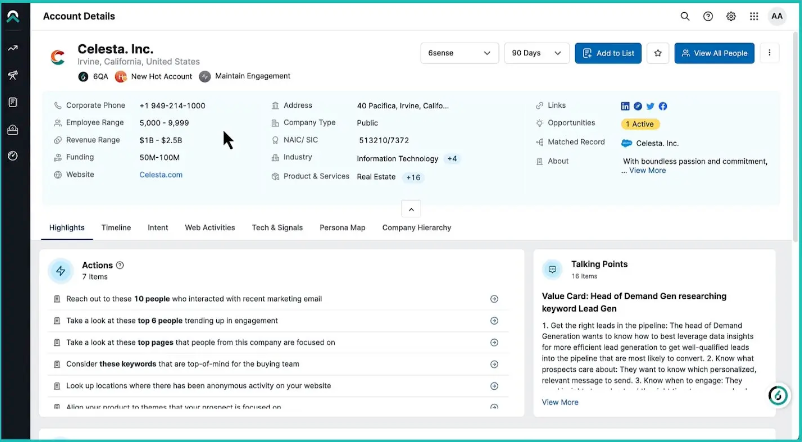The height and width of the screenshot is (442, 802).
Task: Click the 1 Active opportunities badge
Action: (640, 124)
